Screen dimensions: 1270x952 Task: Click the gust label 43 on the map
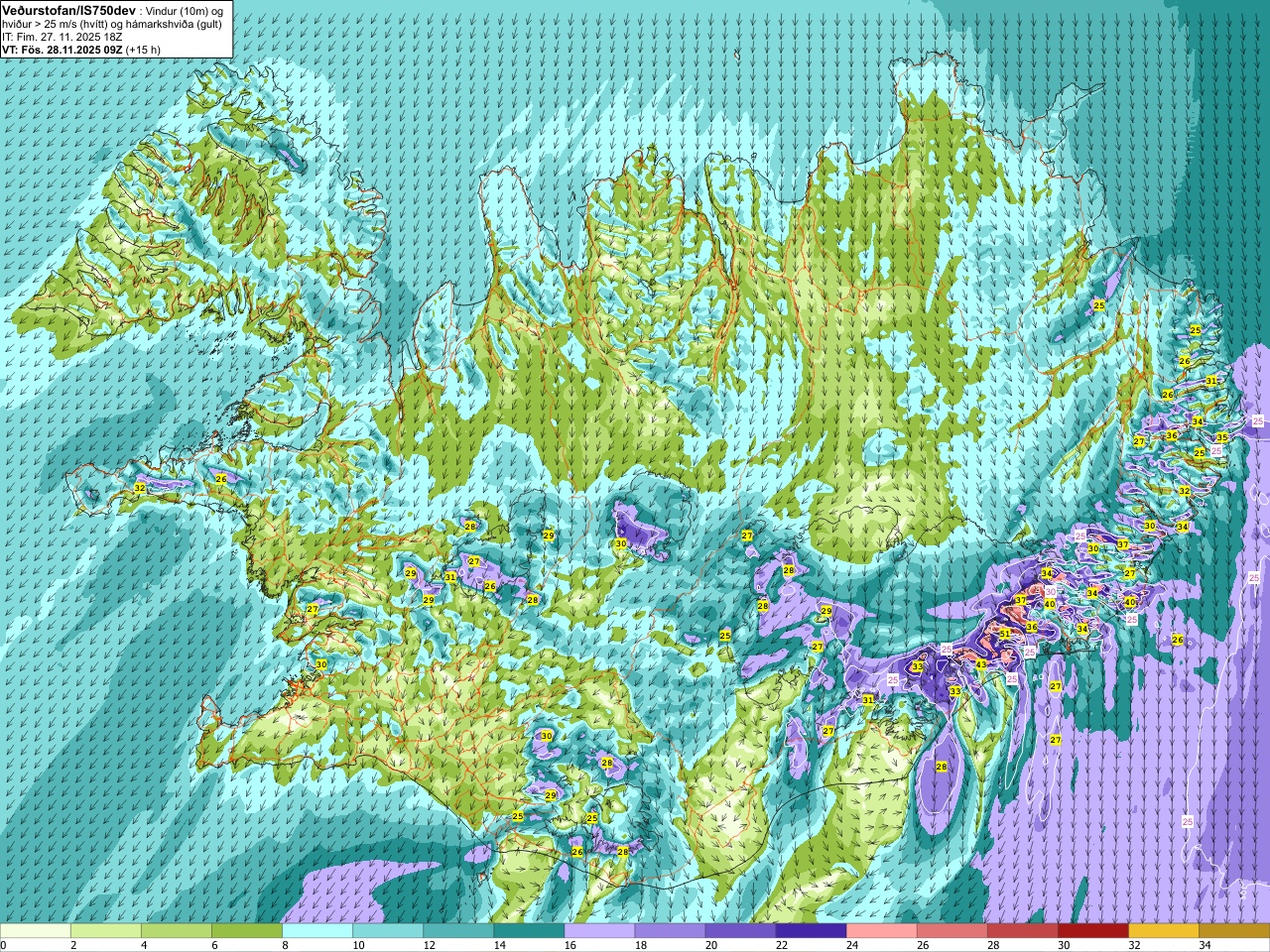981,664
